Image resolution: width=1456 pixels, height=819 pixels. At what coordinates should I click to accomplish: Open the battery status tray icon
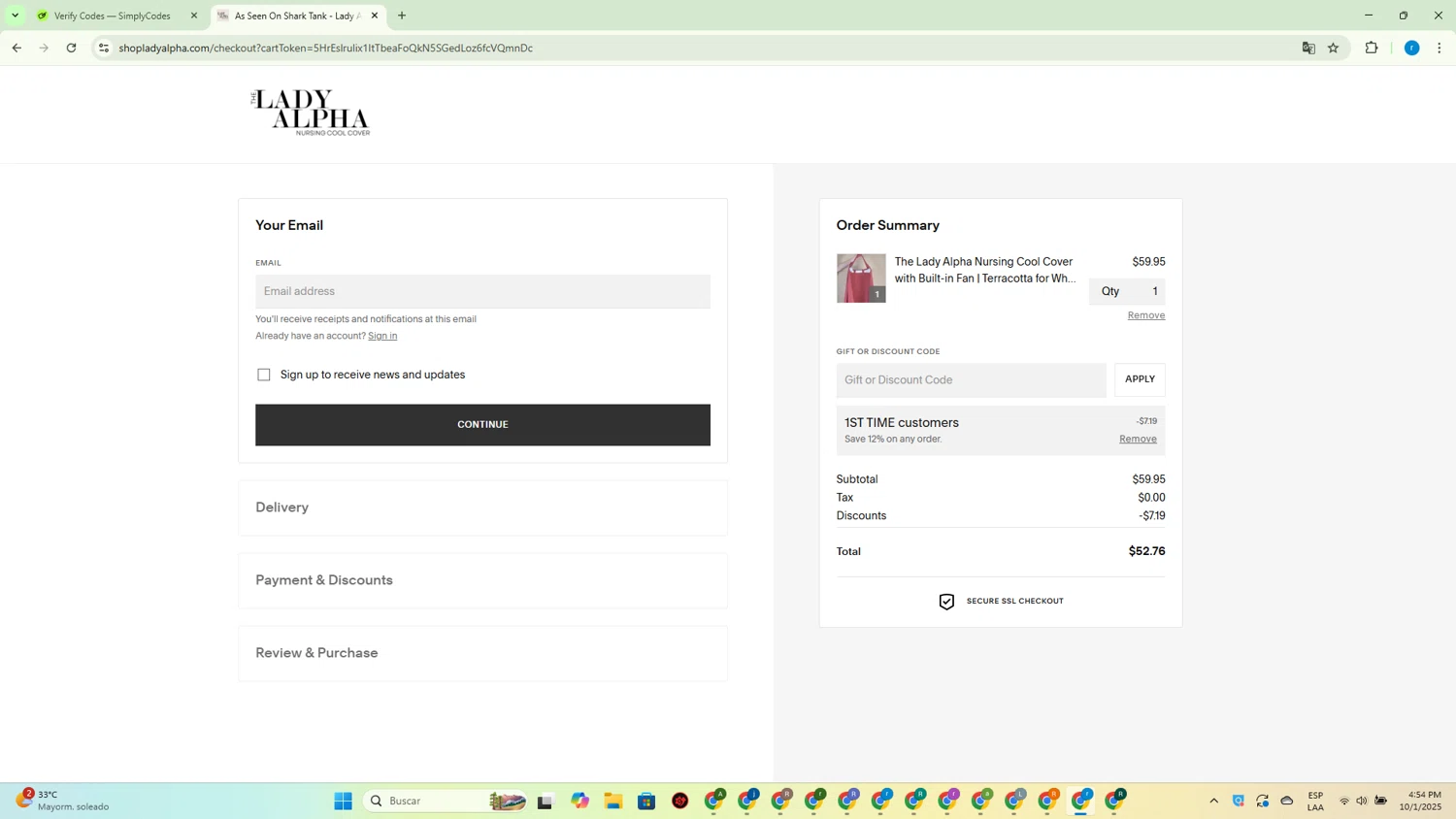tap(1381, 801)
